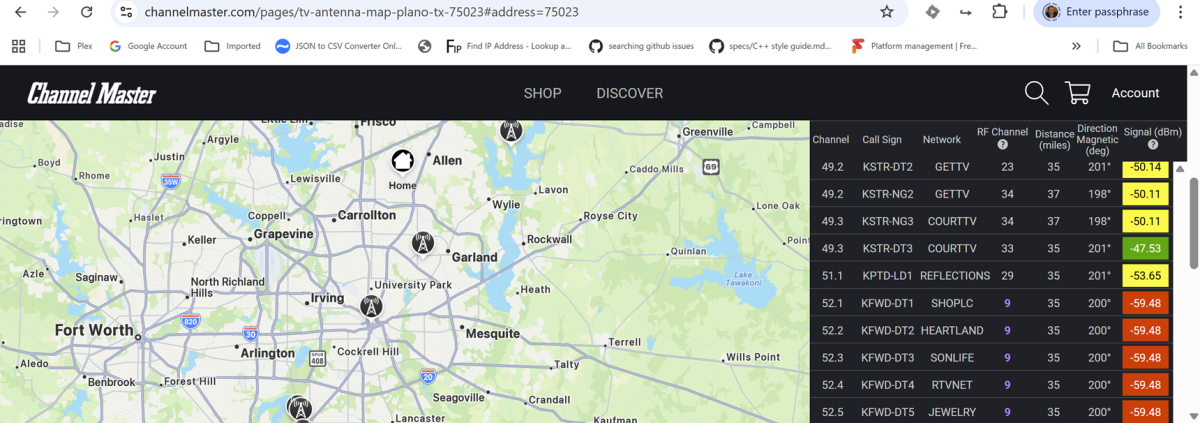Viewport: 1200px width, 423px height.
Task: Select the KSTR-NG2 call sign
Action: tap(889, 194)
